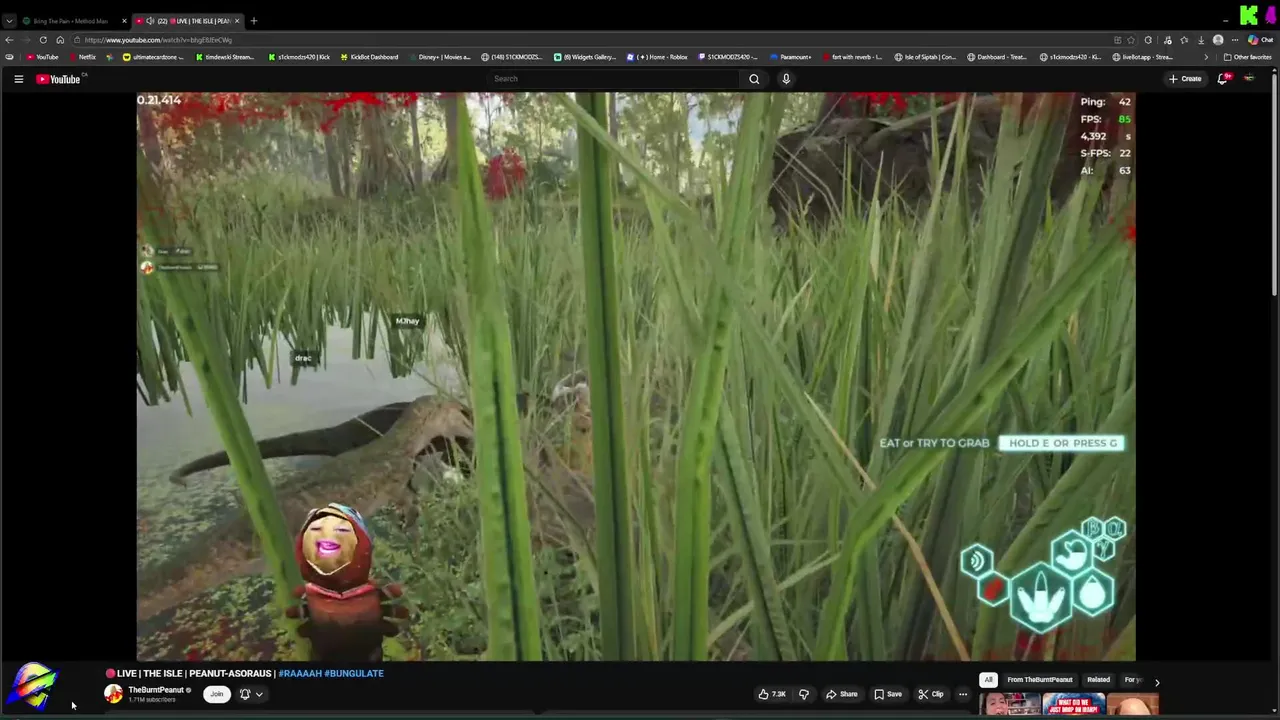Open the Home - Roblox bookmark

(657, 57)
